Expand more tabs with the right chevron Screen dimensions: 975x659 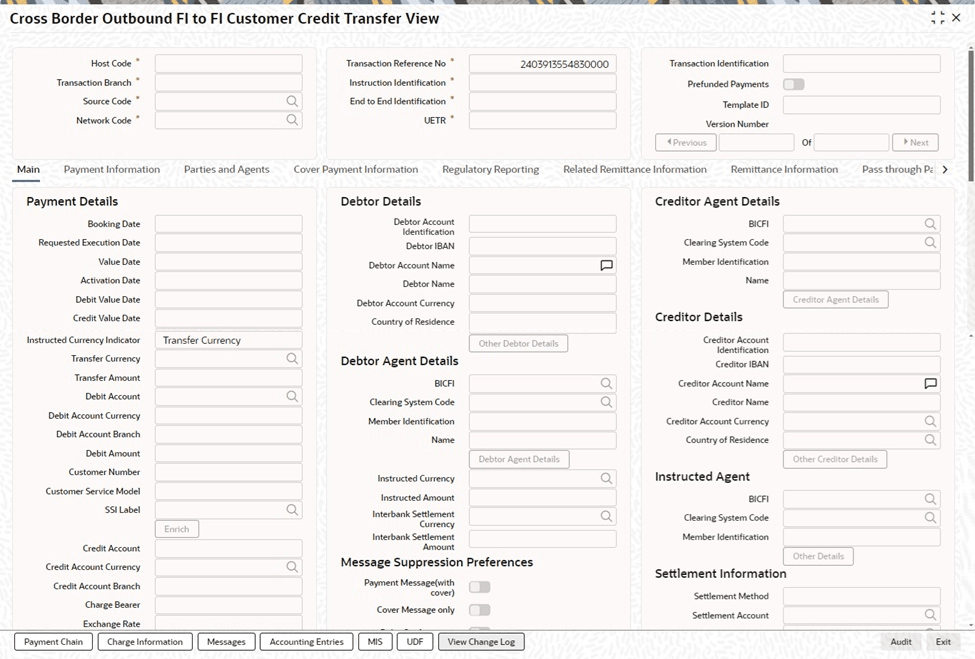[x=945, y=169]
